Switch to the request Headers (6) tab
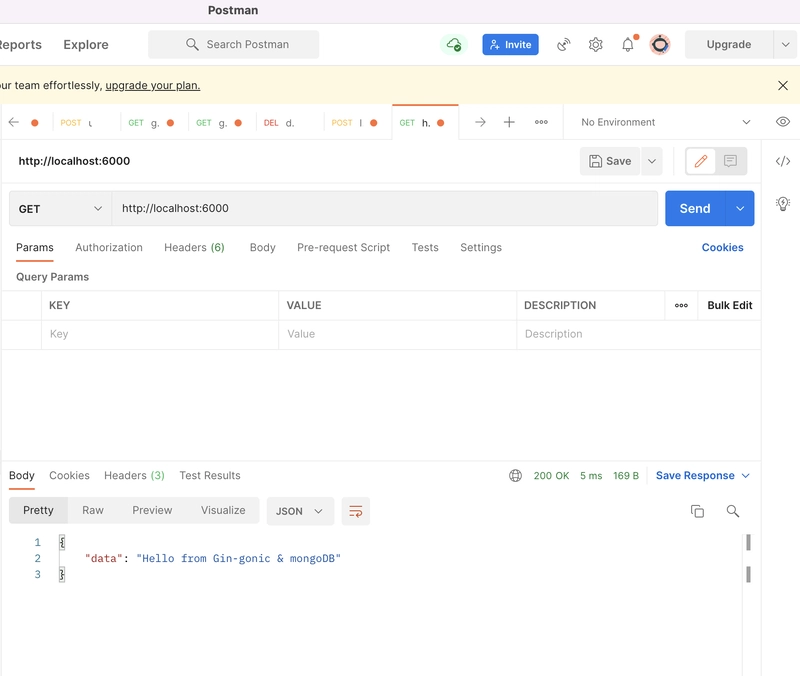The height and width of the screenshot is (676, 800). [194, 247]
